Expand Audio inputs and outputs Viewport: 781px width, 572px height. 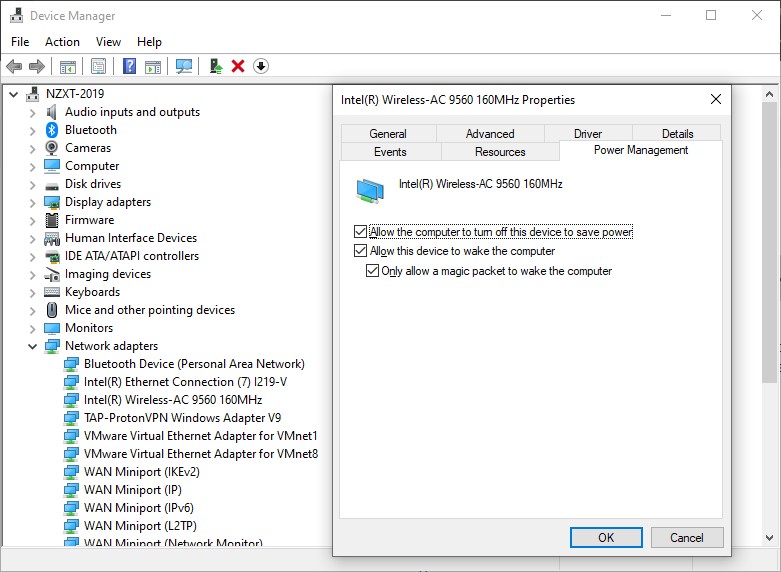tap(32, 113)
